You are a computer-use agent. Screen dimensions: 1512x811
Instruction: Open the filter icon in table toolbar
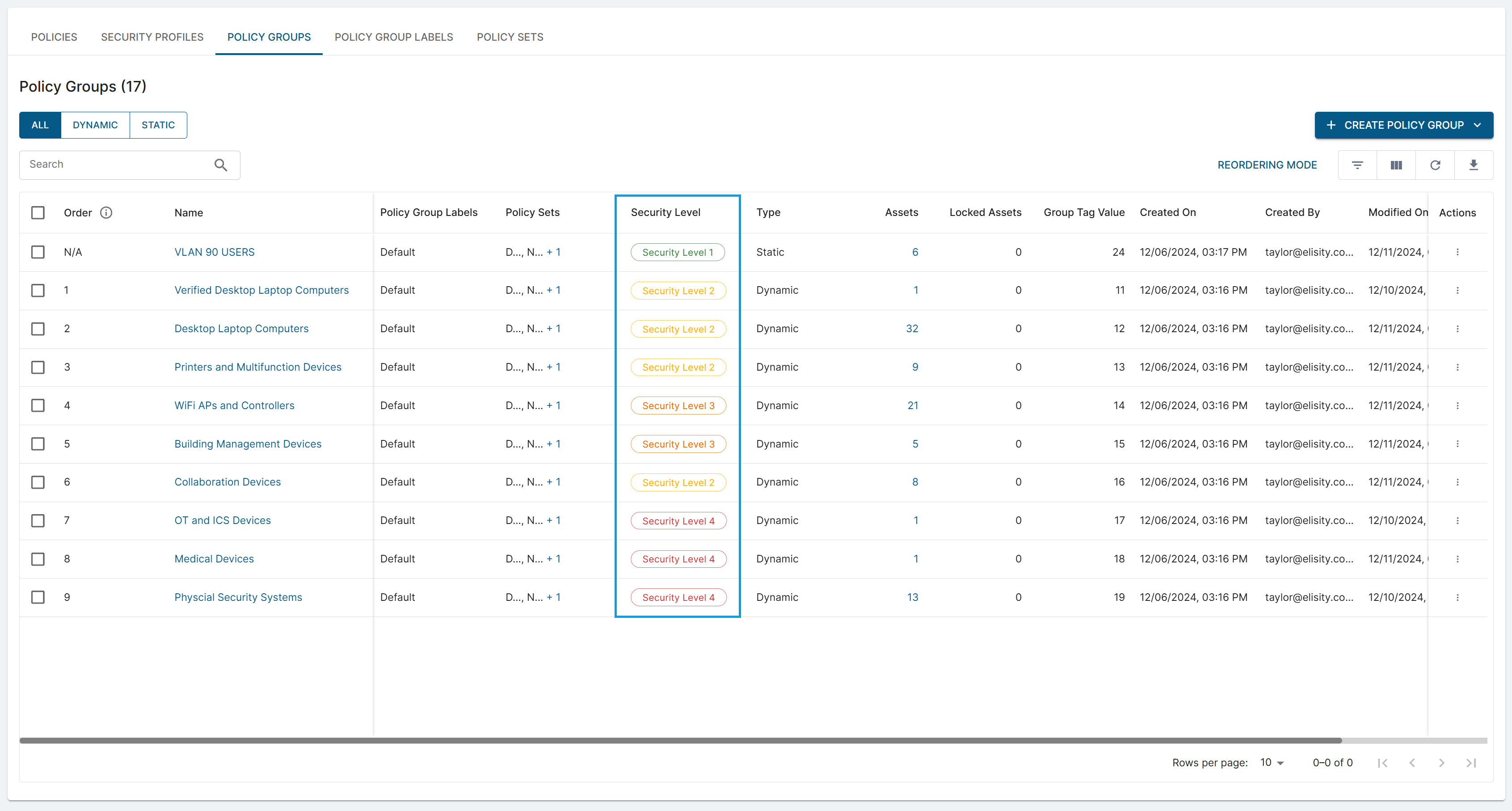[1357, 165]
